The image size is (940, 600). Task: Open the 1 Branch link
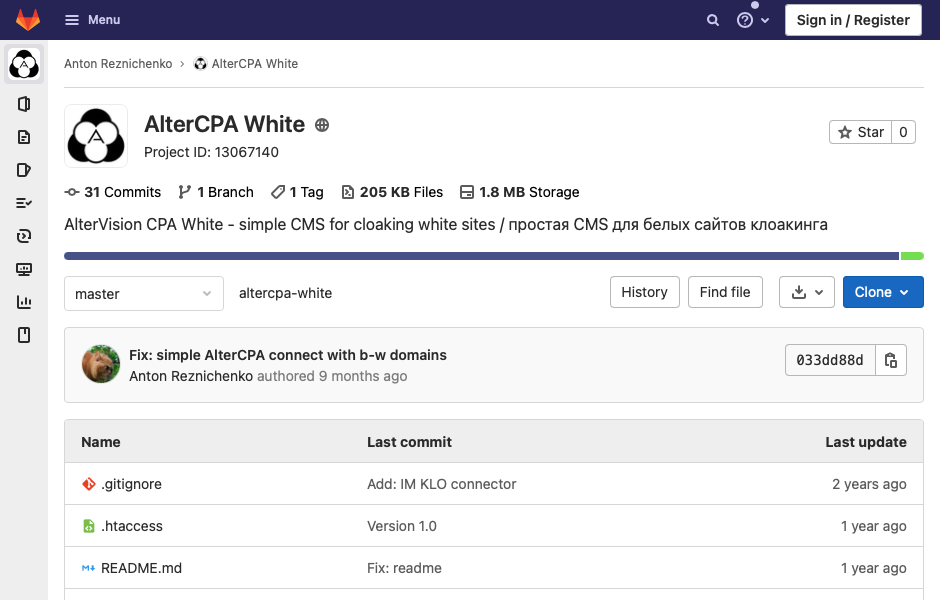216,192
